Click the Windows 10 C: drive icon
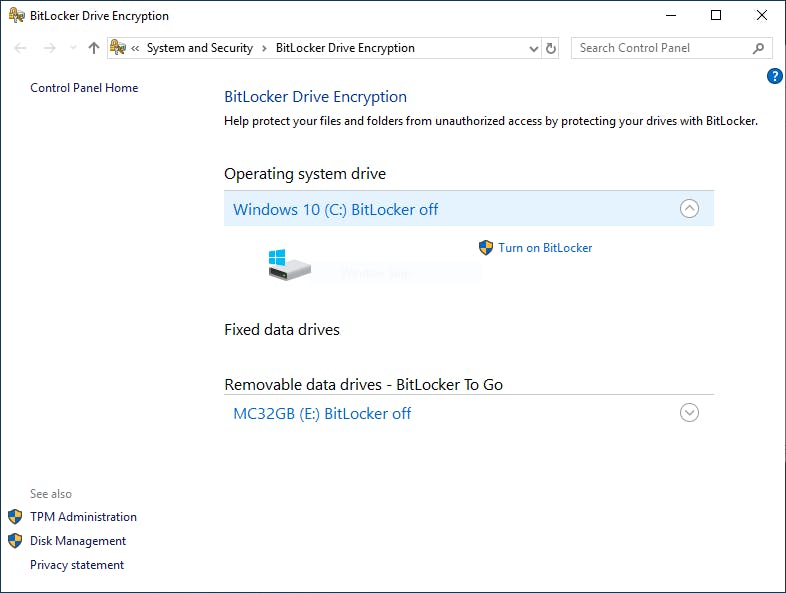Image resolution: width=786 pixels, height=593 pixels. click(289, 265)
